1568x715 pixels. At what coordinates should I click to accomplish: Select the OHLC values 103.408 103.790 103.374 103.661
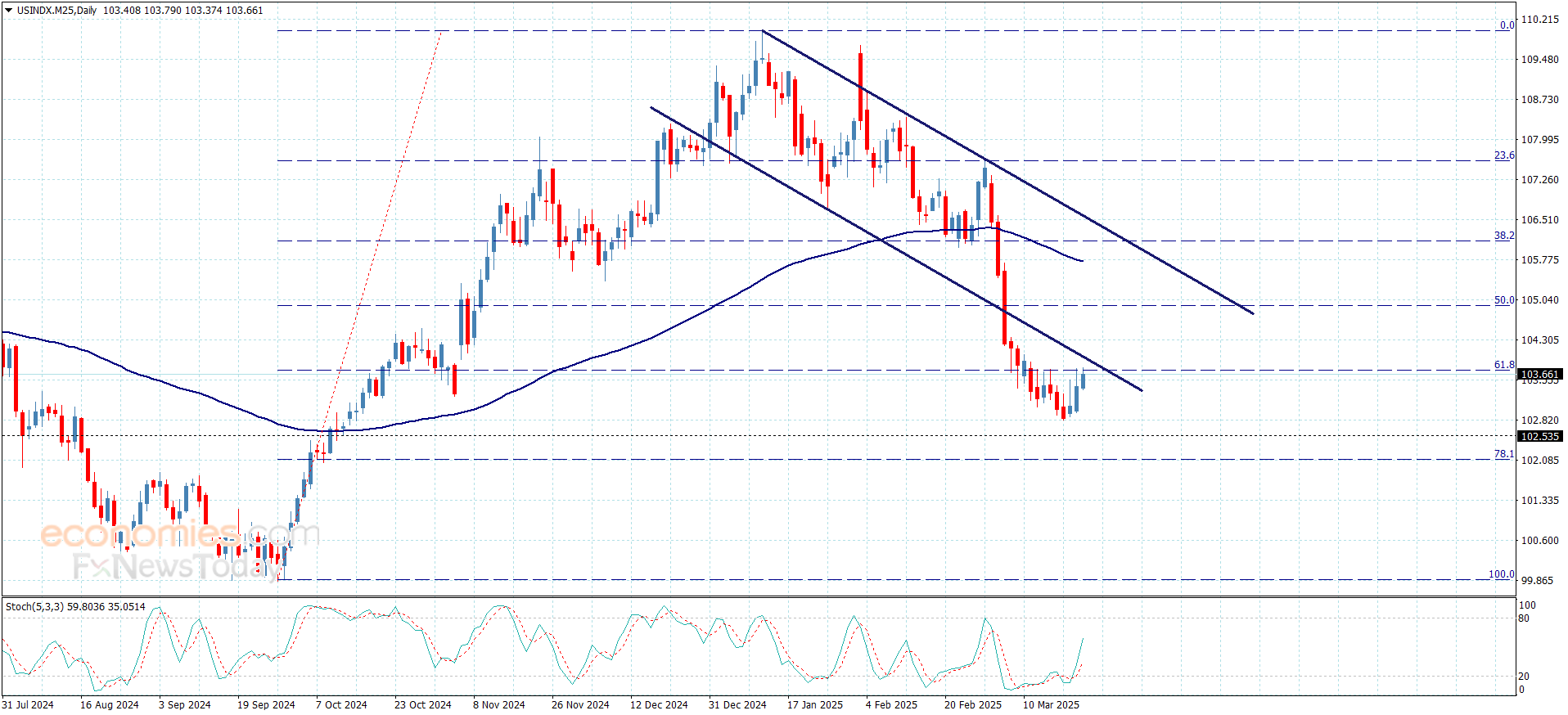[183, 11]
